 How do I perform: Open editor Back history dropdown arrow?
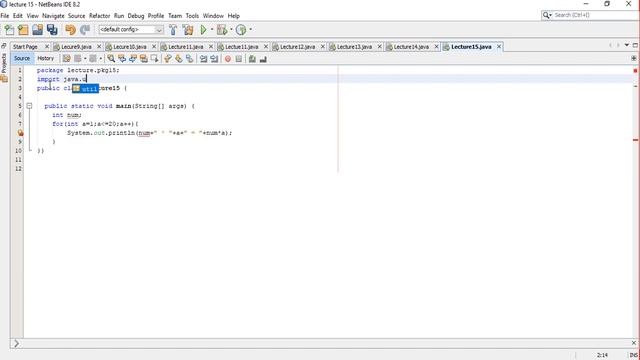tap(84, 59)
